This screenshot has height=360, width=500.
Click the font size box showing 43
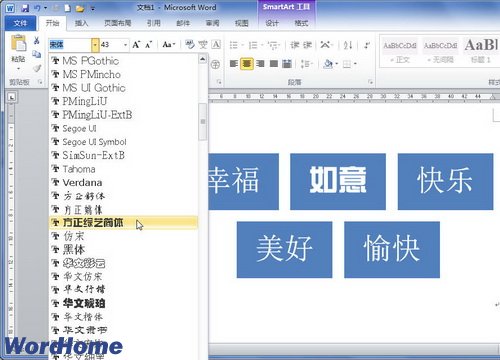point(111,45)
